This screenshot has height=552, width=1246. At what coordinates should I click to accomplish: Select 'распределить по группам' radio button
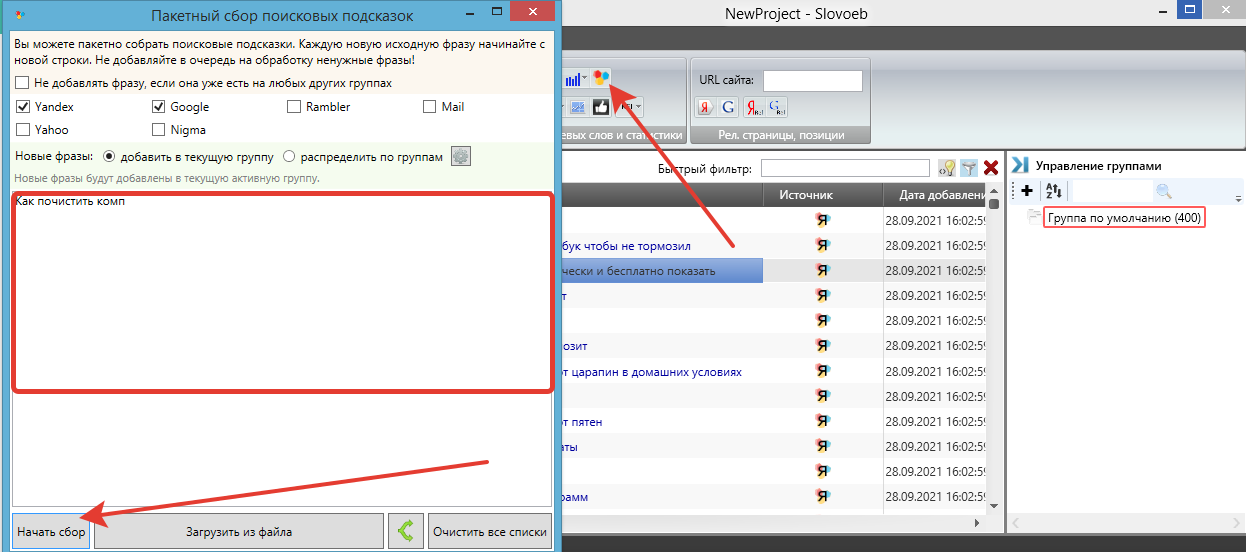[x=289, y=157]
